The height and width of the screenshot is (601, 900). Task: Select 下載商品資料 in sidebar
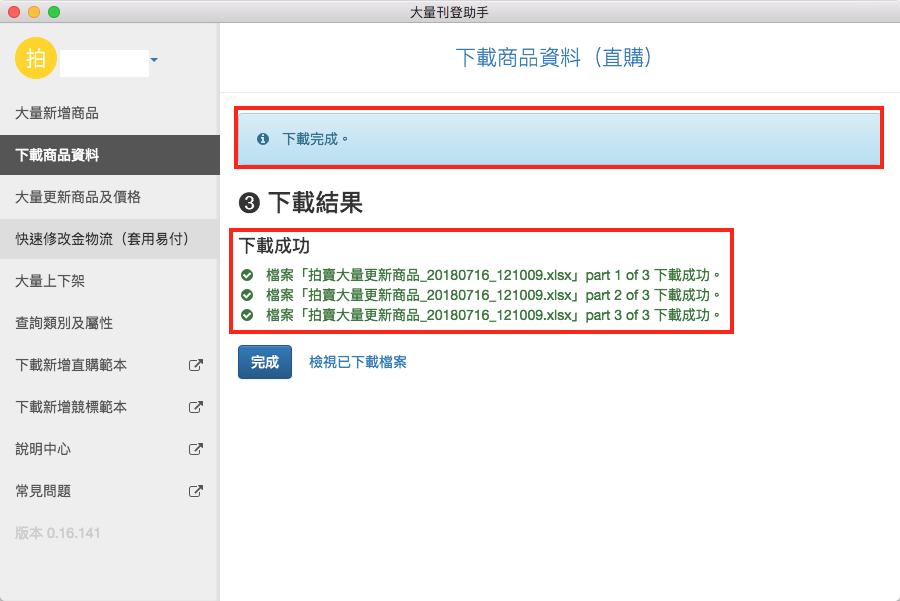coord(57,155)
